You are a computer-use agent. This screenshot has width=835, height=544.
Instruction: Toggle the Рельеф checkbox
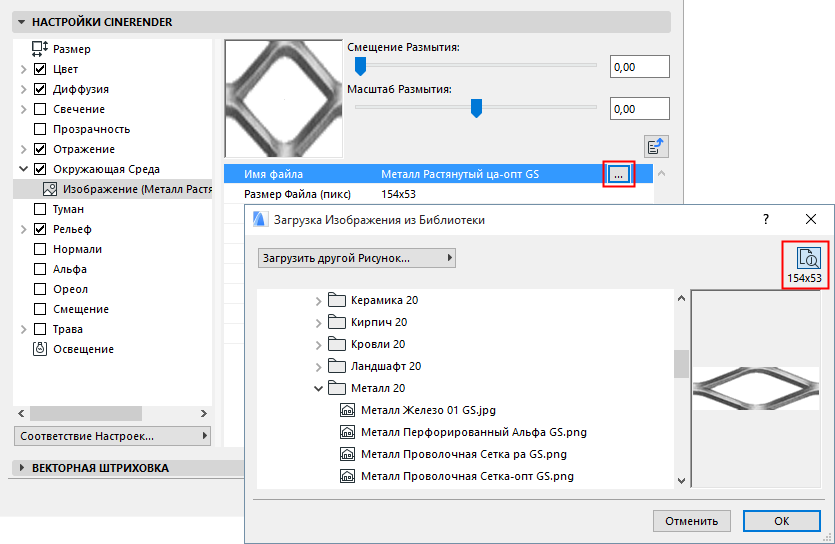pos(40,229)
